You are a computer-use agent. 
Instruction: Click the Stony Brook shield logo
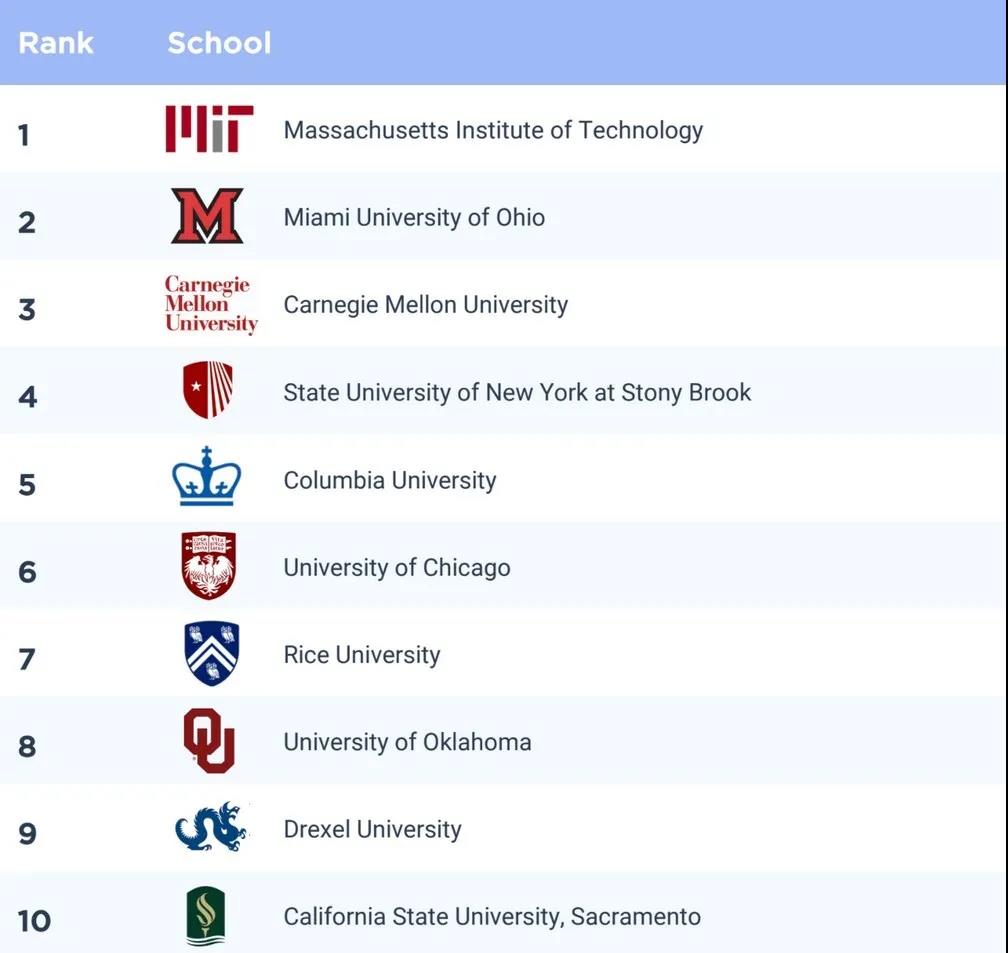tap(208, 390)
